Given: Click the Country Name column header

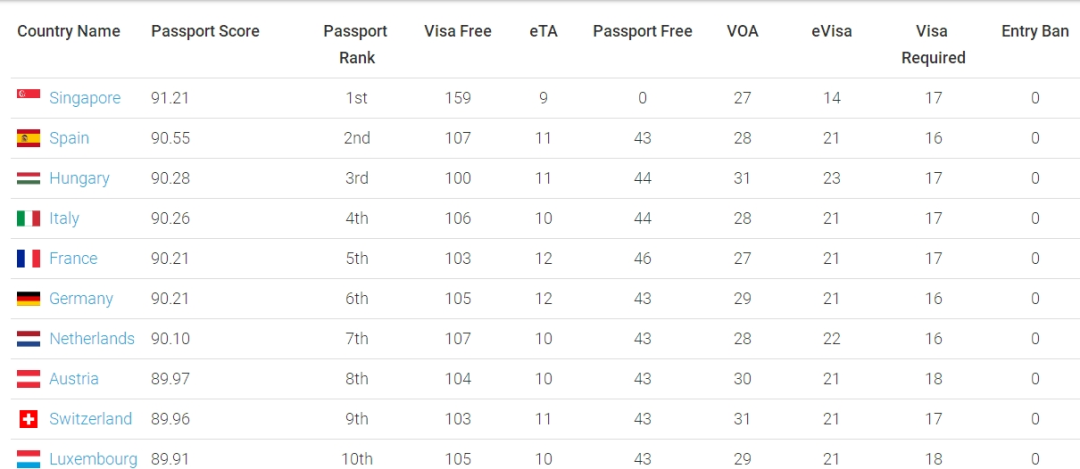Looking at the screenshot, I should point(68,31).
